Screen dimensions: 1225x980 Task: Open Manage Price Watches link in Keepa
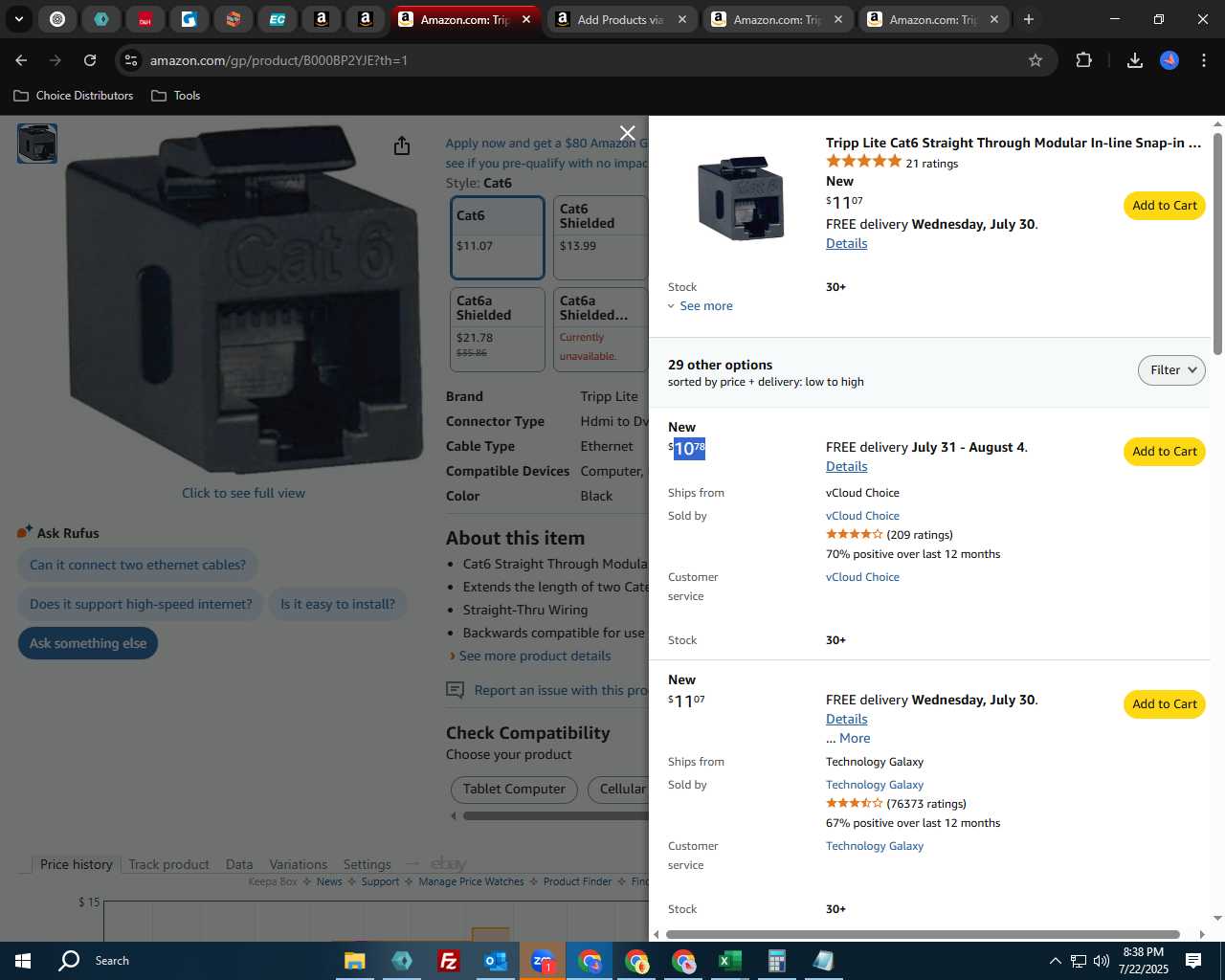[471, 881]
